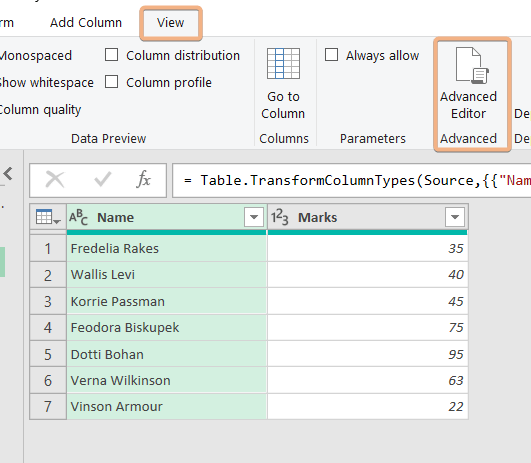Select the Marks column header
Viewport: 531px width, 463px height.
point(367,217)
